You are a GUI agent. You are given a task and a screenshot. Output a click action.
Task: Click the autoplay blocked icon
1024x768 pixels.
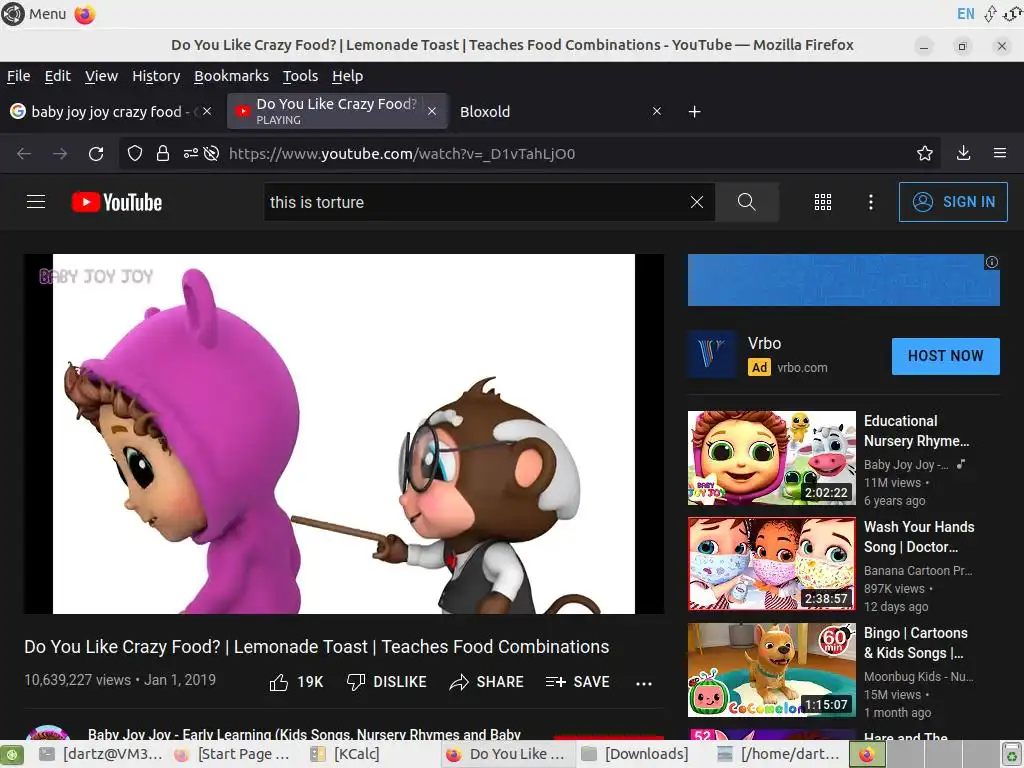211,153
